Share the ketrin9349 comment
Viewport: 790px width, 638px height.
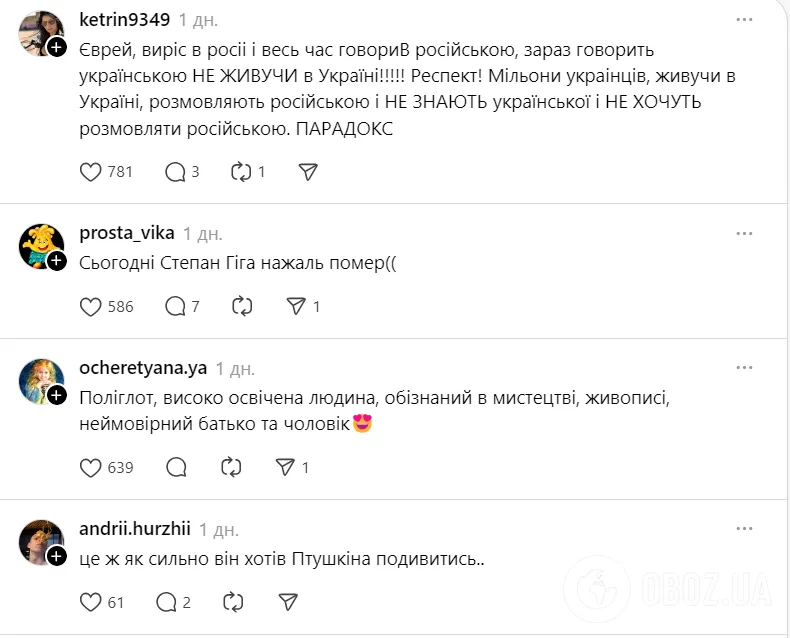[x=308, y=172]
